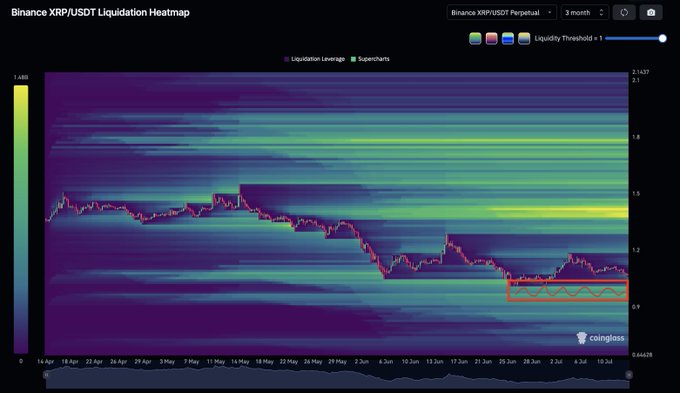Viewport: 680px width, 393px height.
Task: Click the right handle of bottom range selector
Action: (629, 375)
